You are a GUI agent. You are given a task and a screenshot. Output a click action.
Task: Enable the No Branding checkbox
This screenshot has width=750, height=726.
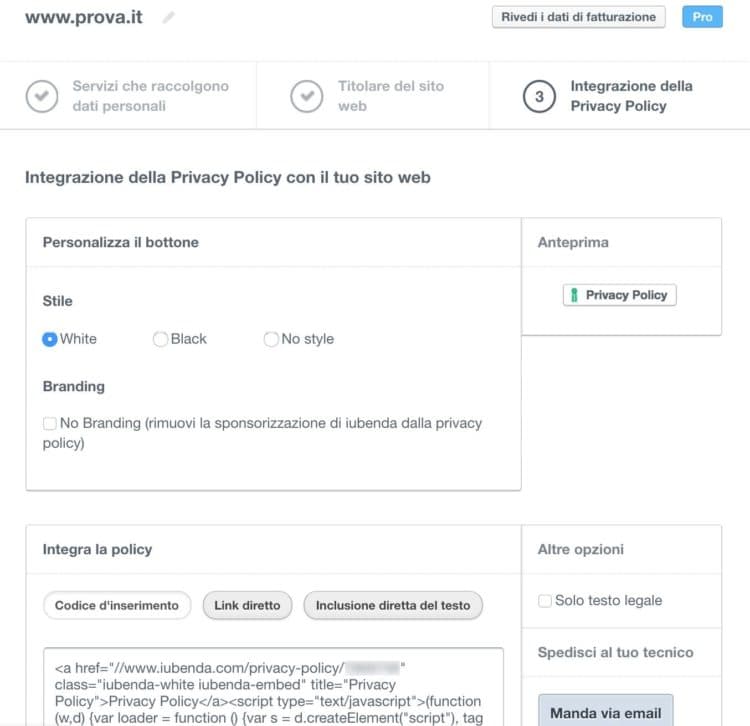point(50,423)
